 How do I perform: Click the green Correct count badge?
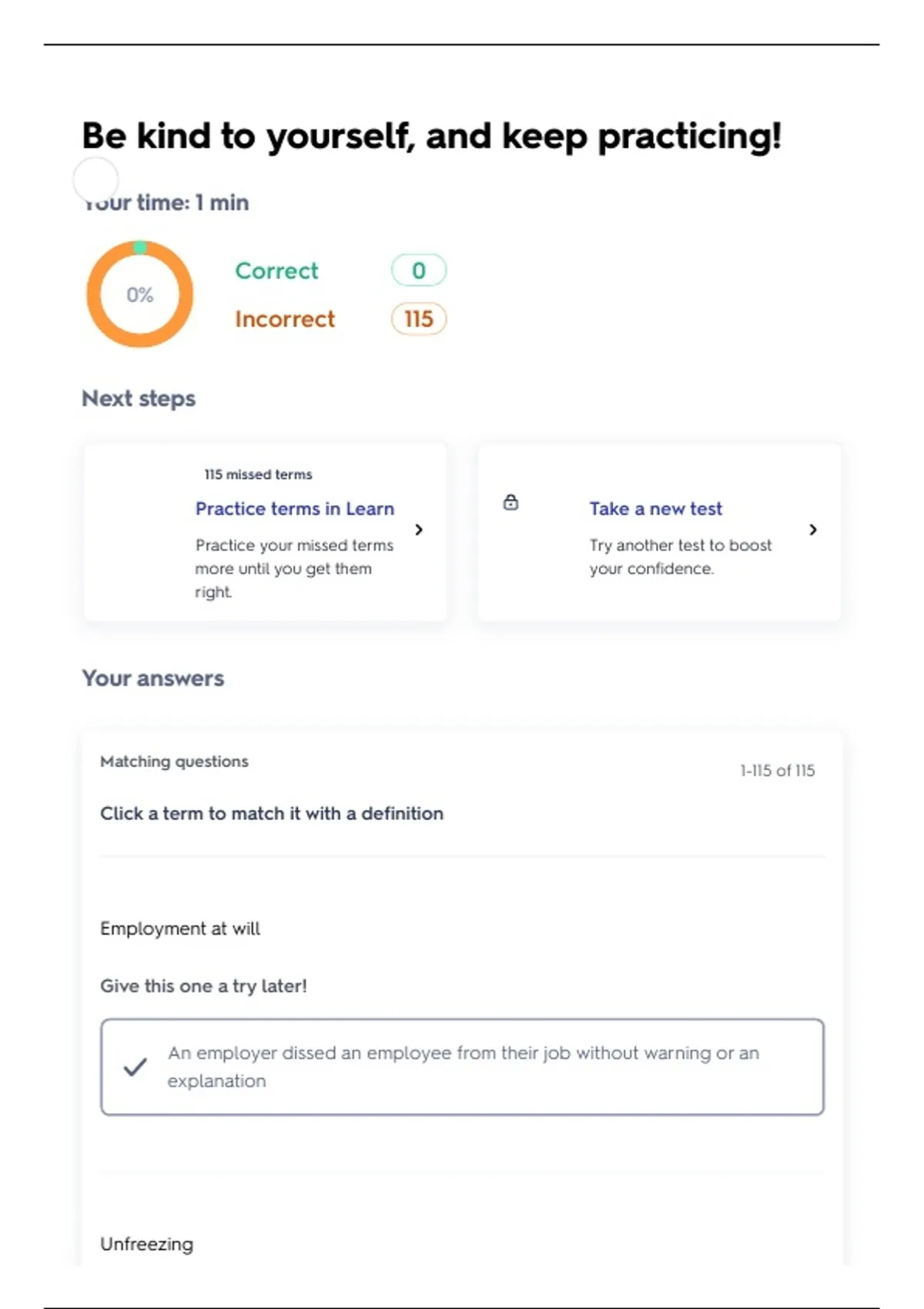pyautogui.click(x=418, y=270)
